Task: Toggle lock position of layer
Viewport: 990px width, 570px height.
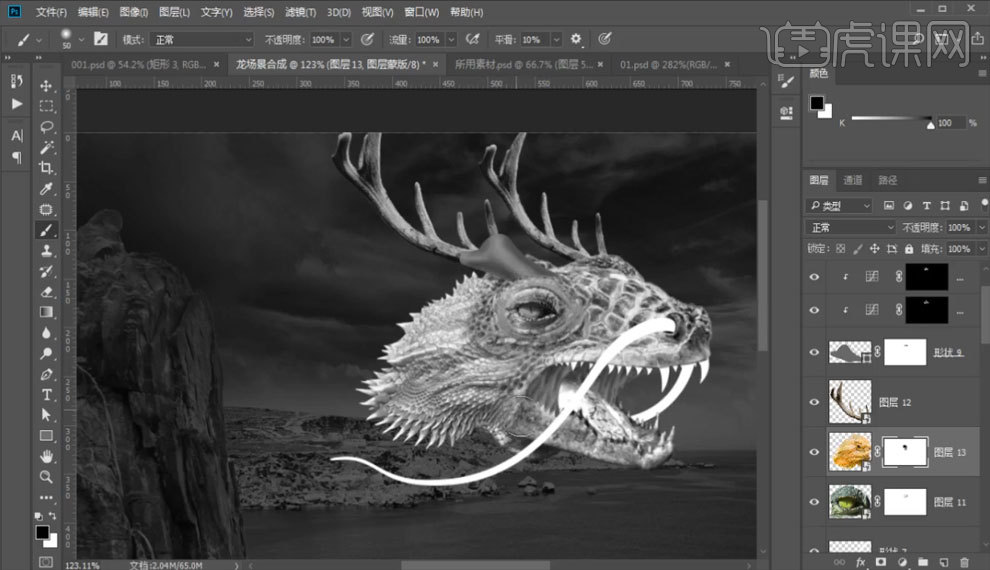Action: tap(874, 249)
